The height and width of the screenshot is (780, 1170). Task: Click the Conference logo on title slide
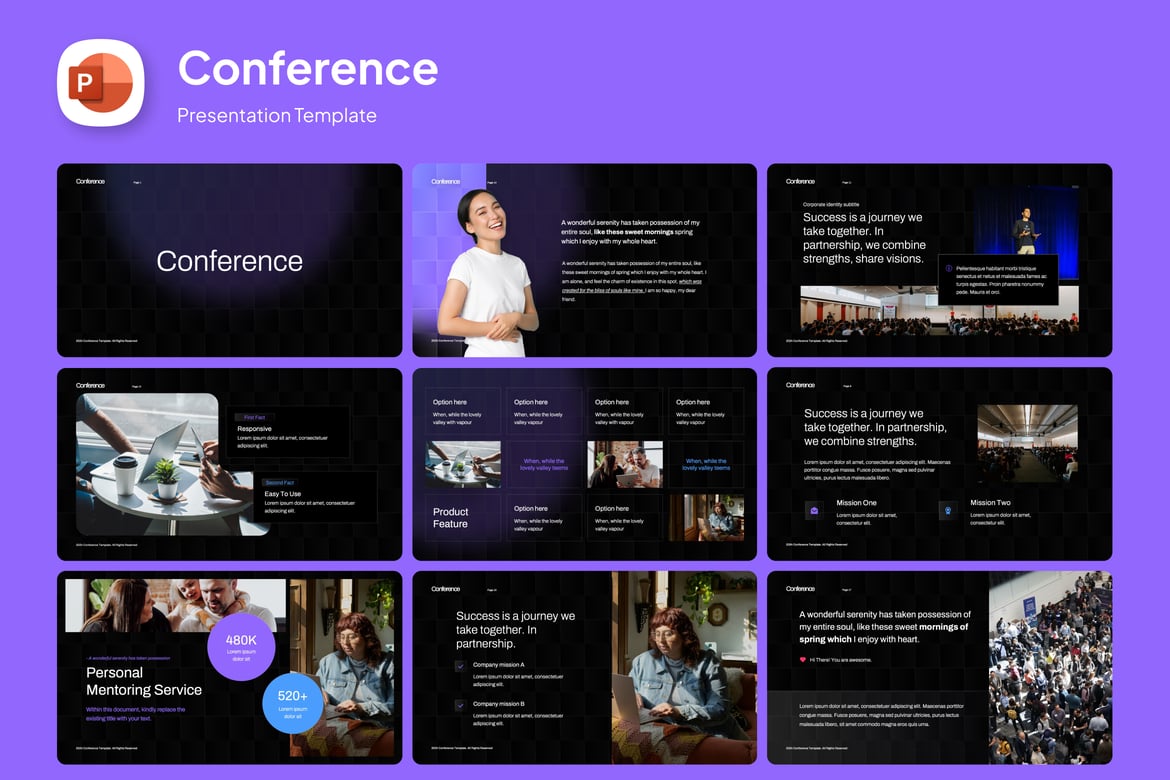[90, 181]
